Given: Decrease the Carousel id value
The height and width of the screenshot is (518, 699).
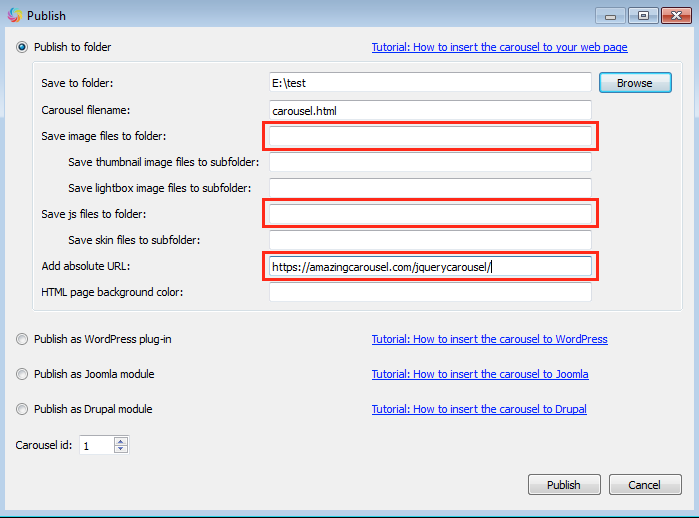Looking at the screenshot, I should coord(121,449).
